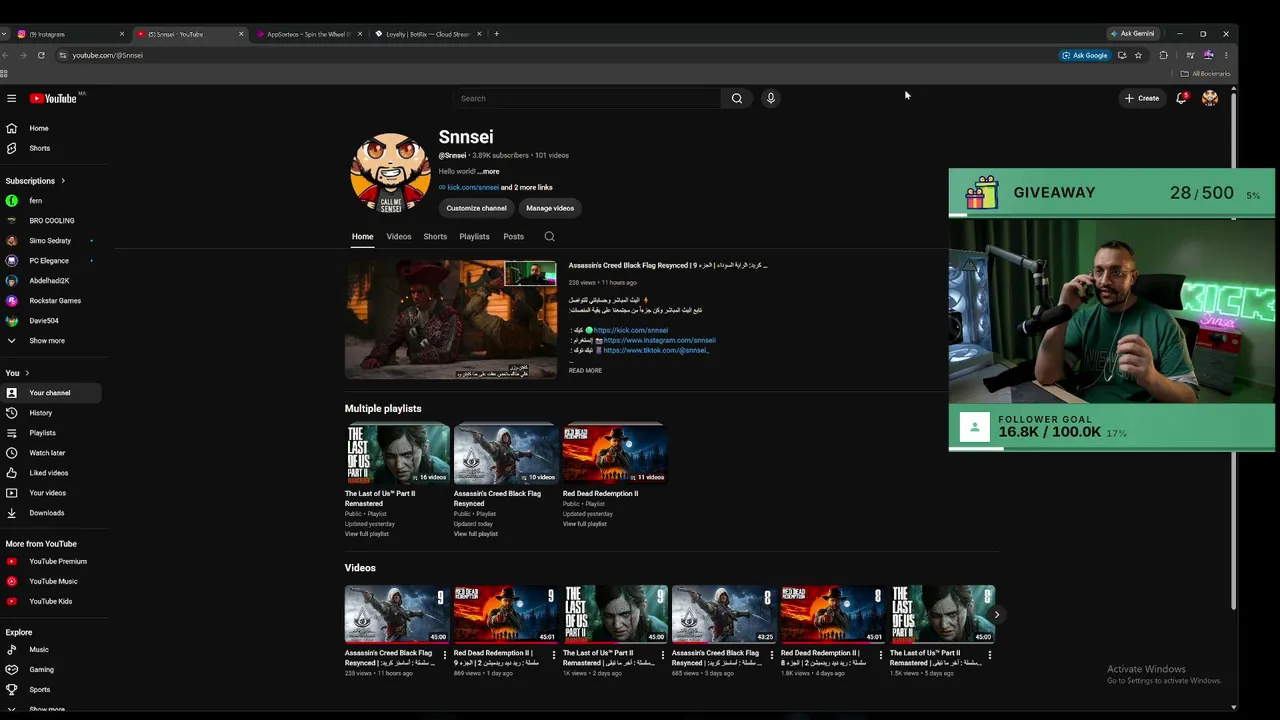Open the kick.com/snnsei channel link
Screen dimensions: 1280x720
pos(473,187)
